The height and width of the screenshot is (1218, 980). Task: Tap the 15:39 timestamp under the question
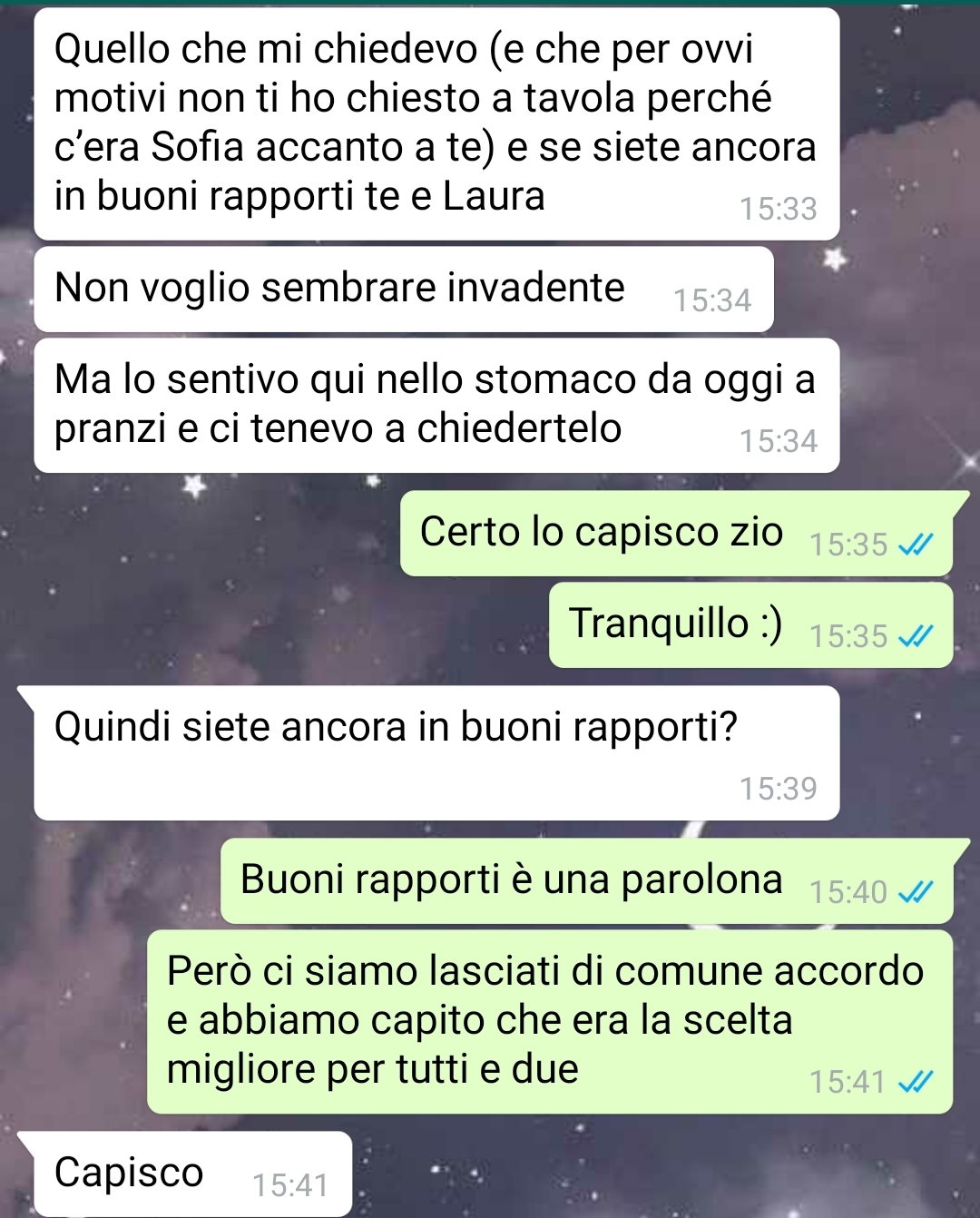click(x=778, y=789)
